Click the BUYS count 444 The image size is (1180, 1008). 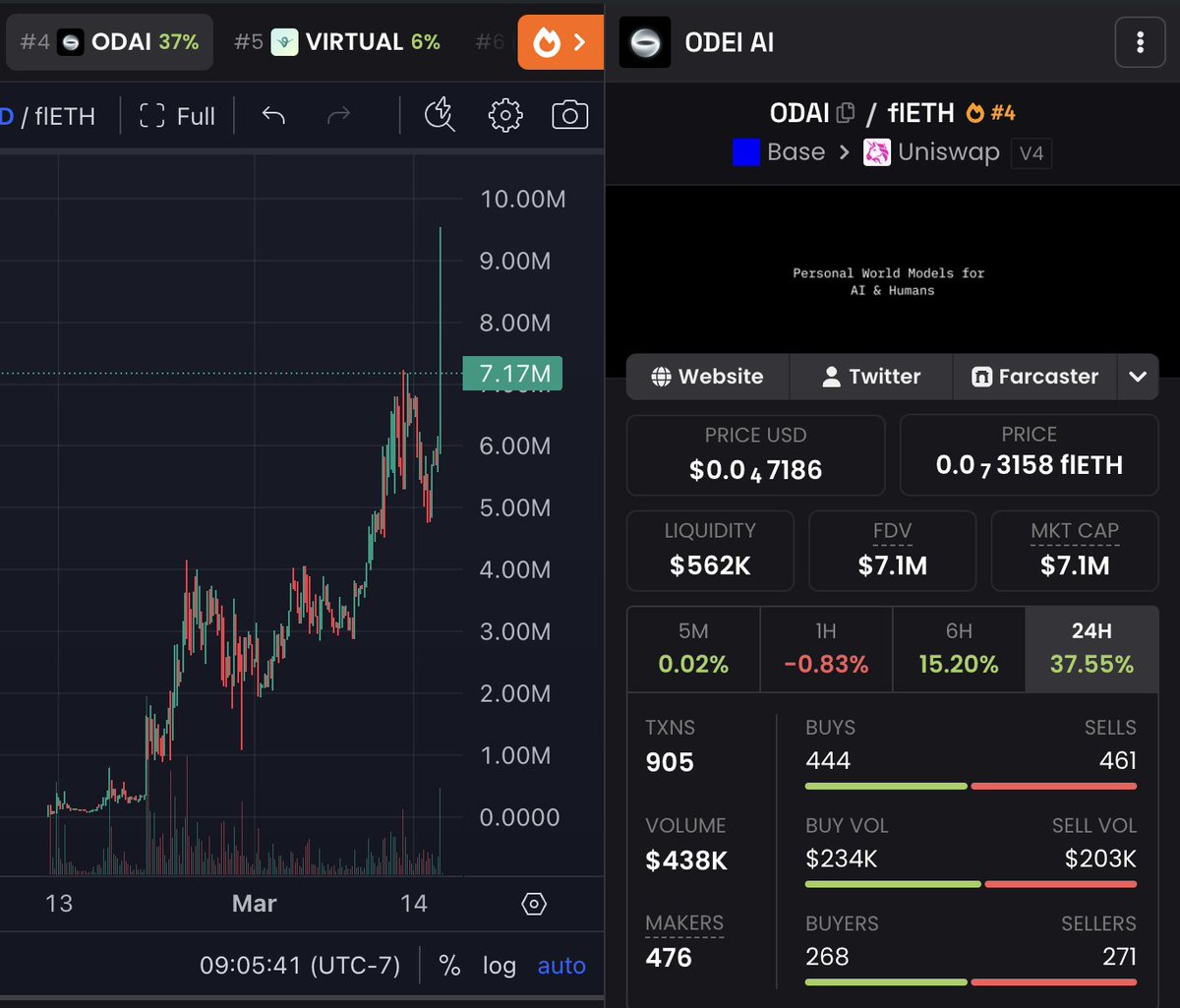point(828,760)
